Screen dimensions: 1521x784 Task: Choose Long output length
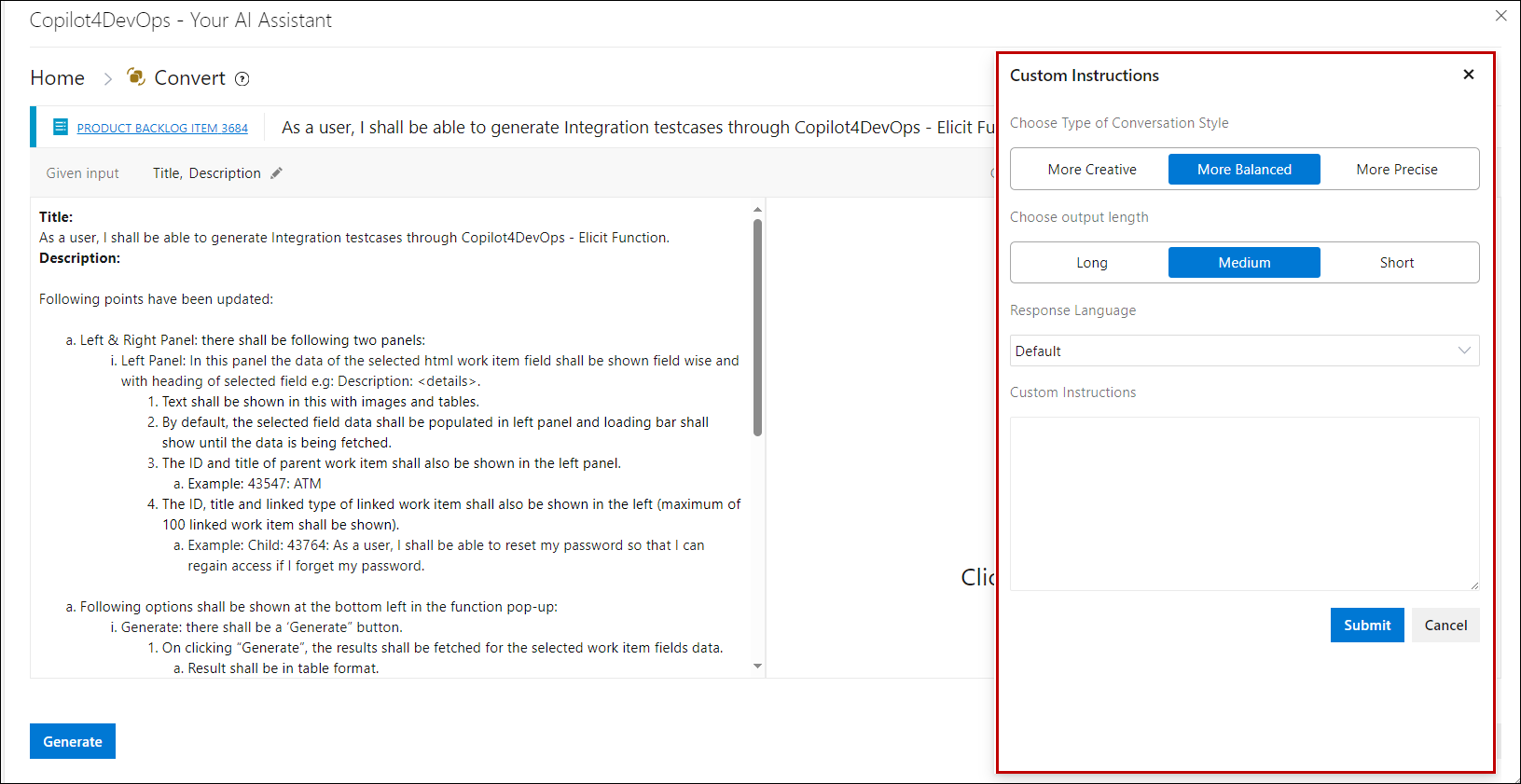coord(1092,263)
